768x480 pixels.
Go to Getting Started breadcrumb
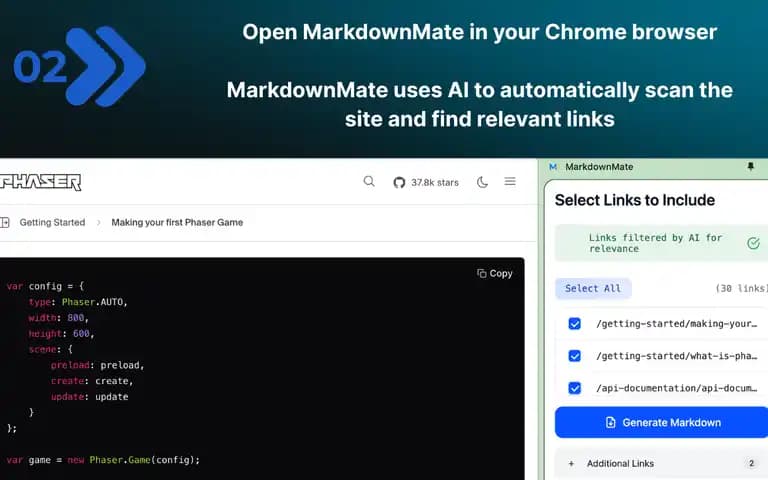pos(52,222)
